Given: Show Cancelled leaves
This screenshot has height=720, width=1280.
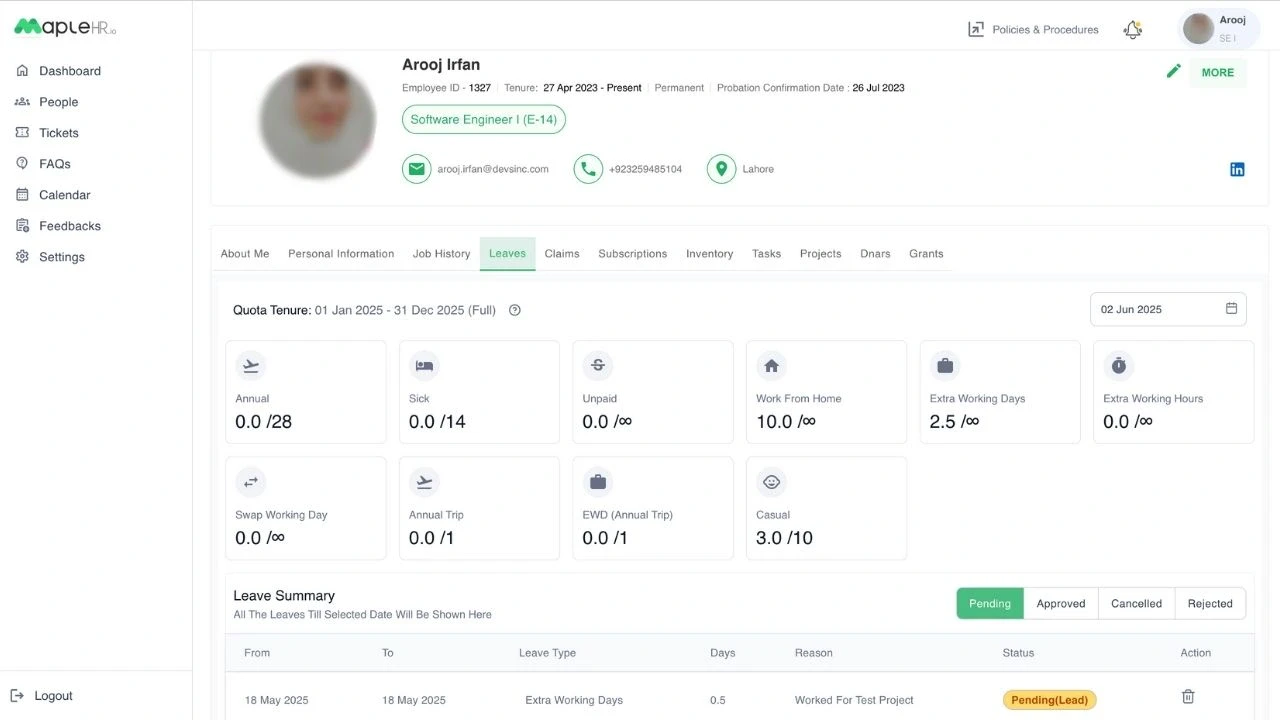Looking at the screenshot, I should pos(1136,603).
